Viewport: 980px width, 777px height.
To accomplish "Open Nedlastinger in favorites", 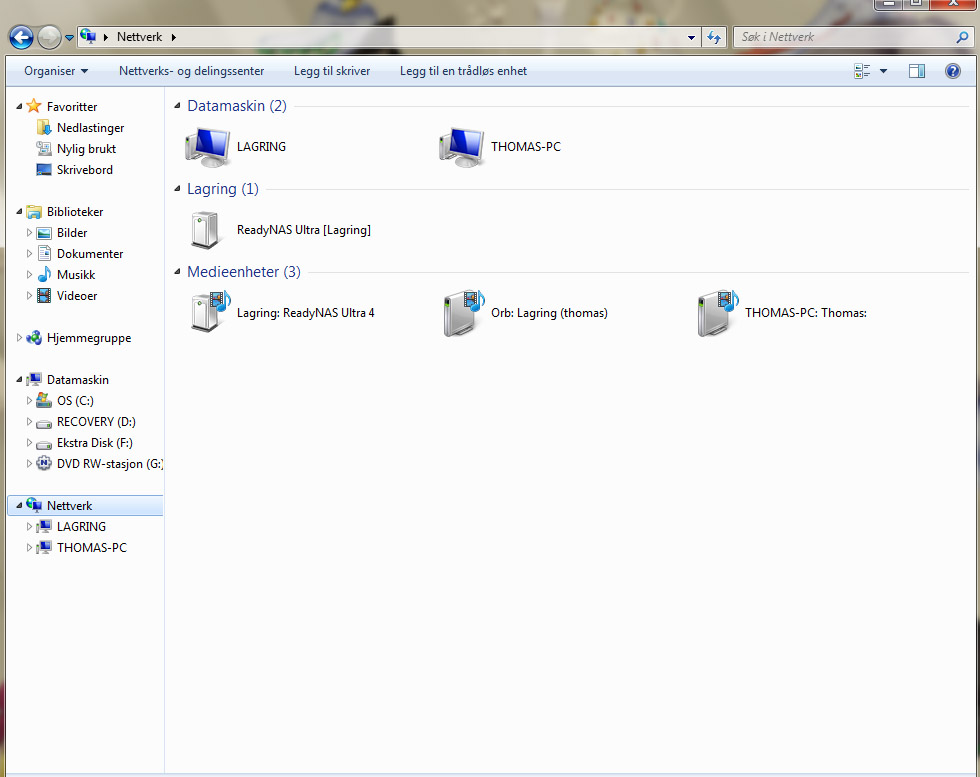I will pos(91,128).
